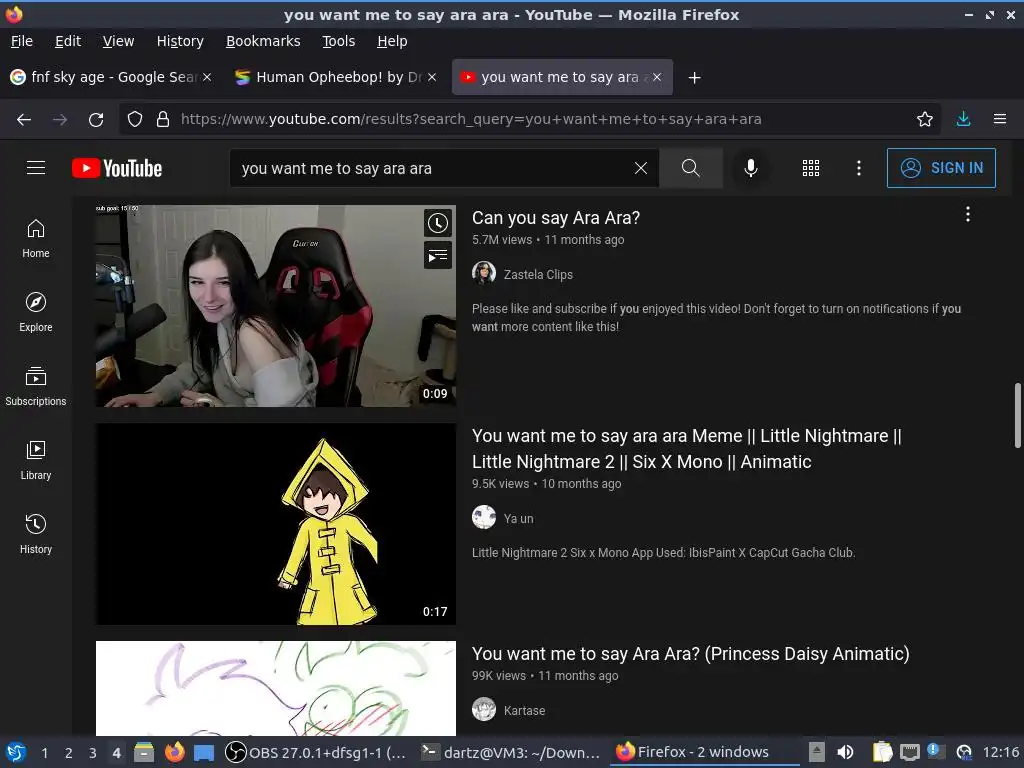Play the yellow raincoat 0:17 thumbnail
Screen dimensions: 1024x768
point(276,524)
